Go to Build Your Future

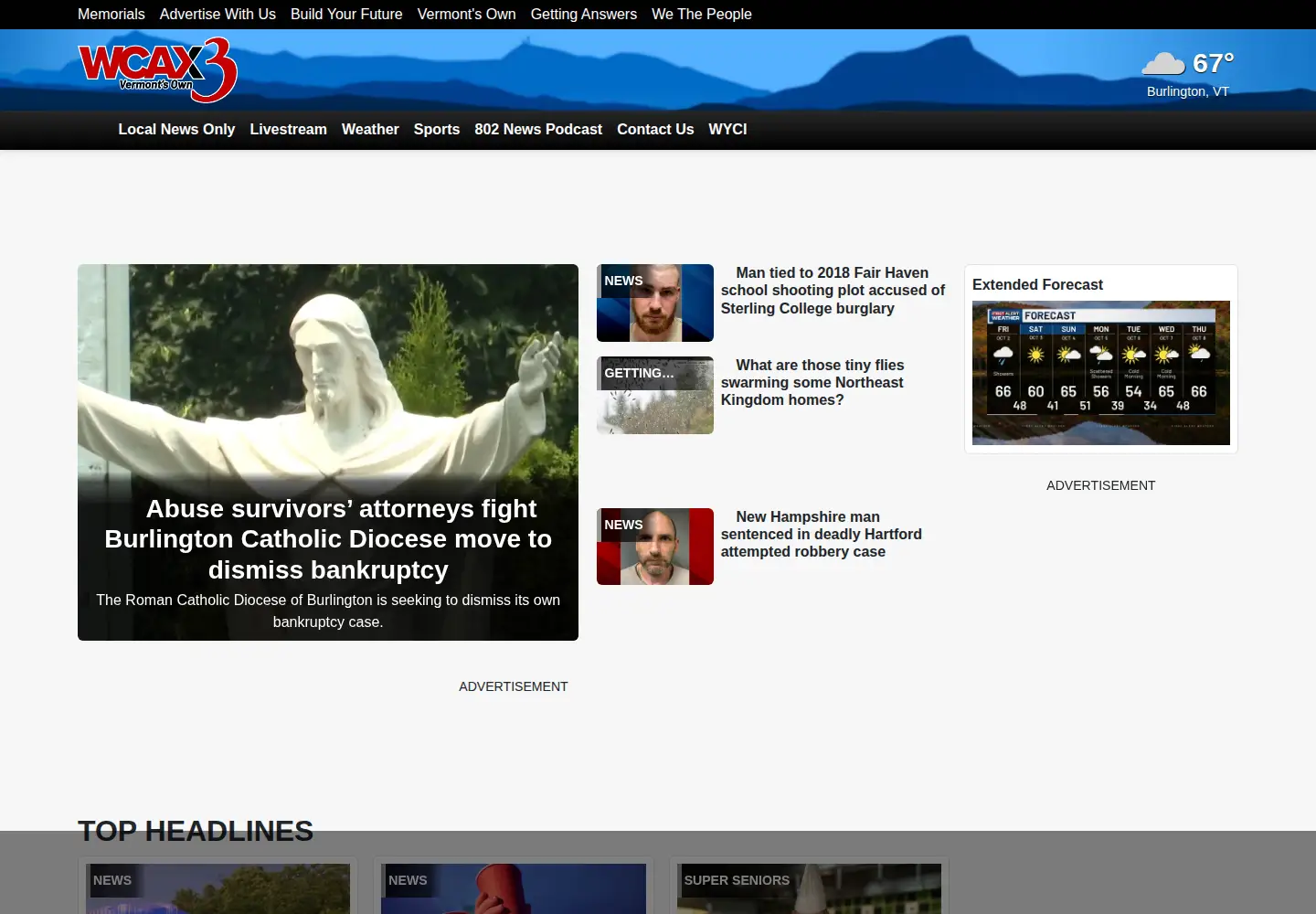[346, 14]
